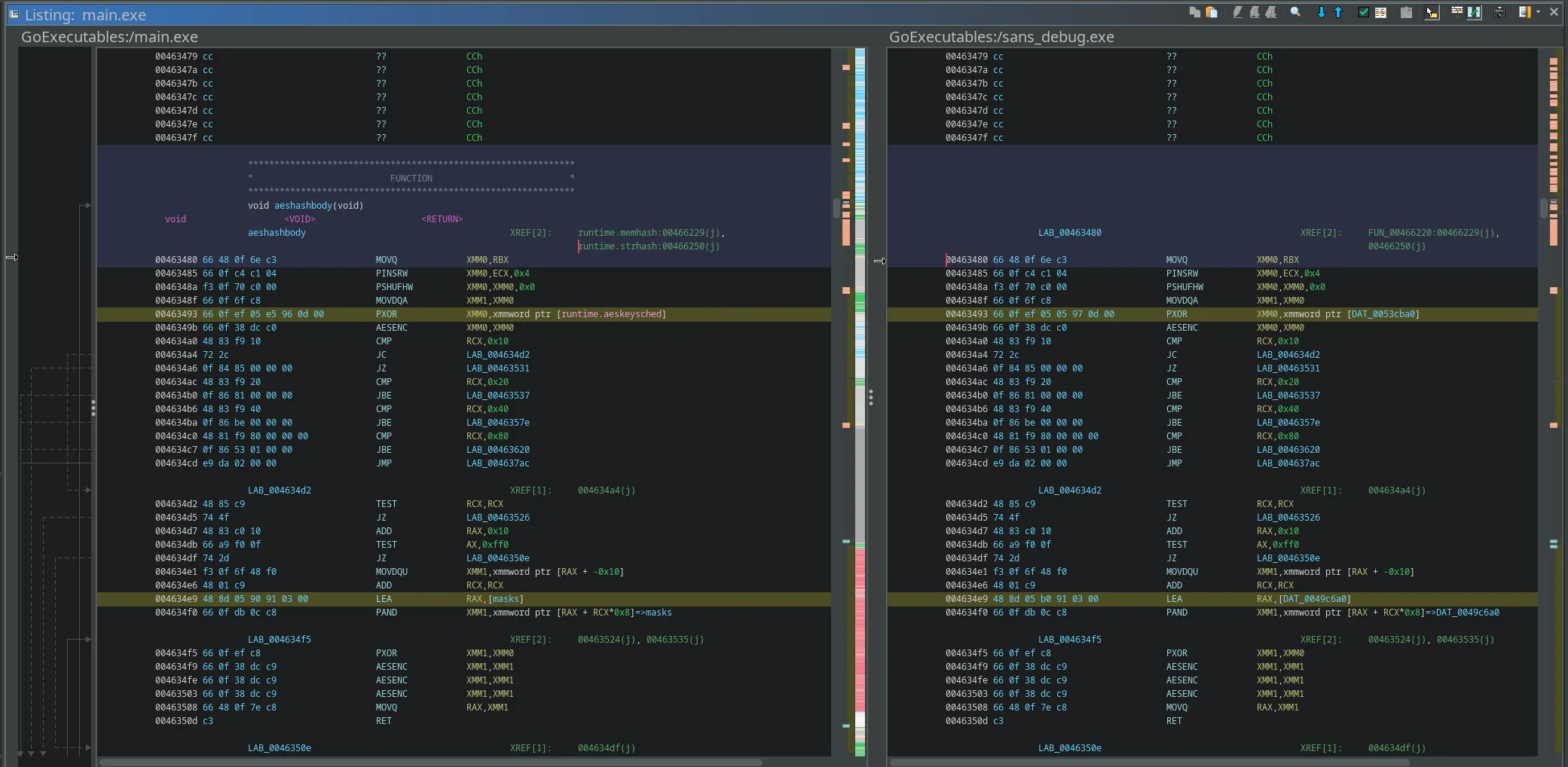Open the browser field formatter icon
This screenshot has width=1568, height=767.
[x=1524, y=12]
